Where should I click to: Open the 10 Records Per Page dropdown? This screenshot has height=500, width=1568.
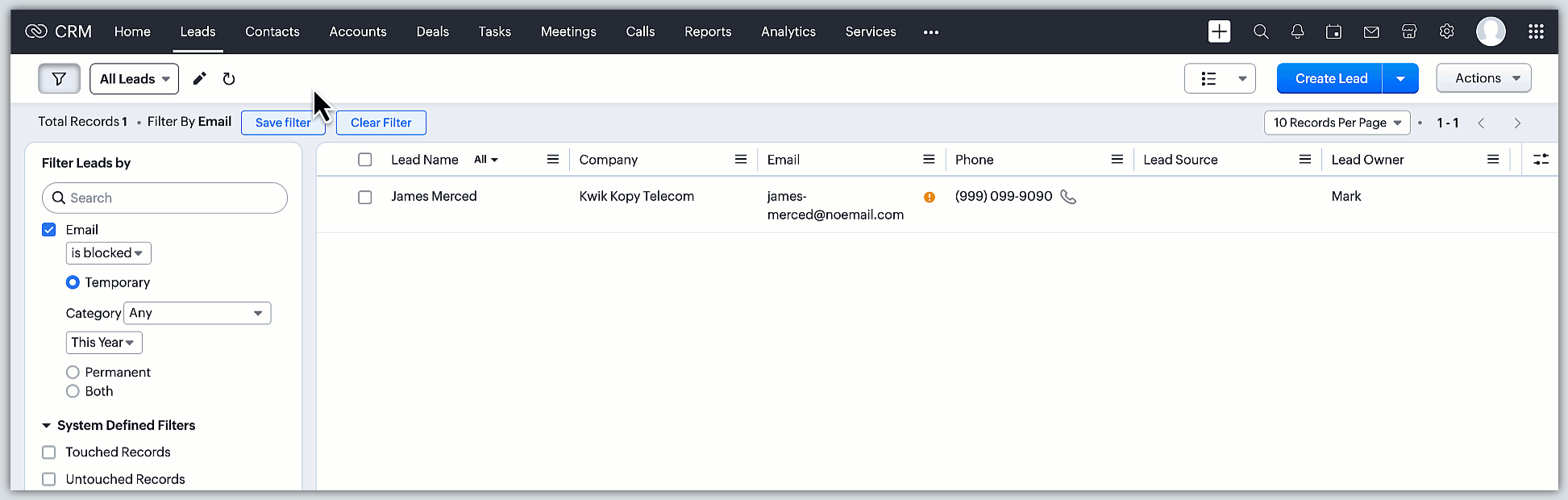tap(1337, 123)
